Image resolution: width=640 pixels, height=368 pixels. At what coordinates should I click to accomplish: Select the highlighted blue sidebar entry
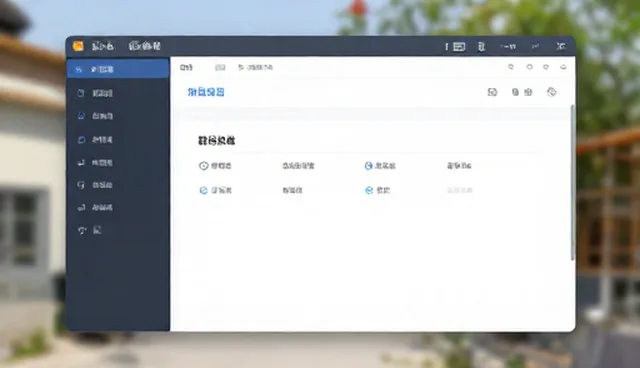click(118, 69)
